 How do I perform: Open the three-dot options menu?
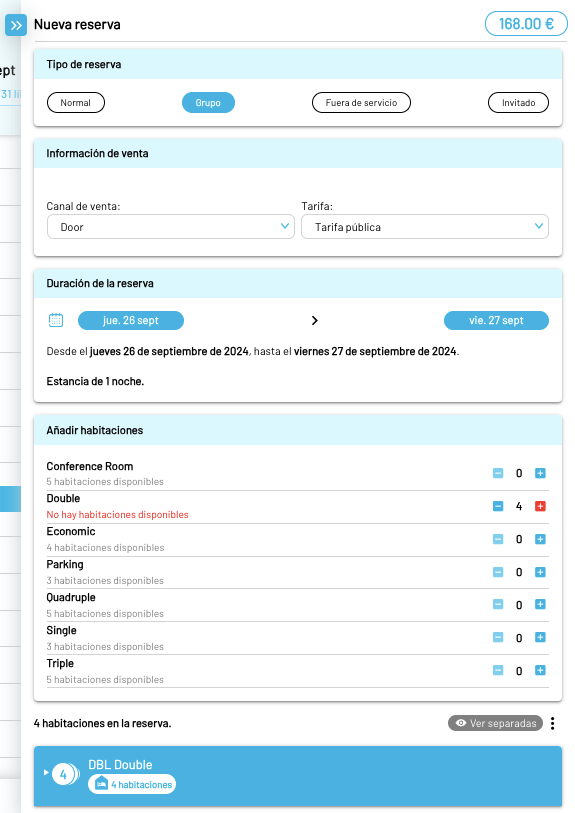pyautogui.click(x=553, y=723)
